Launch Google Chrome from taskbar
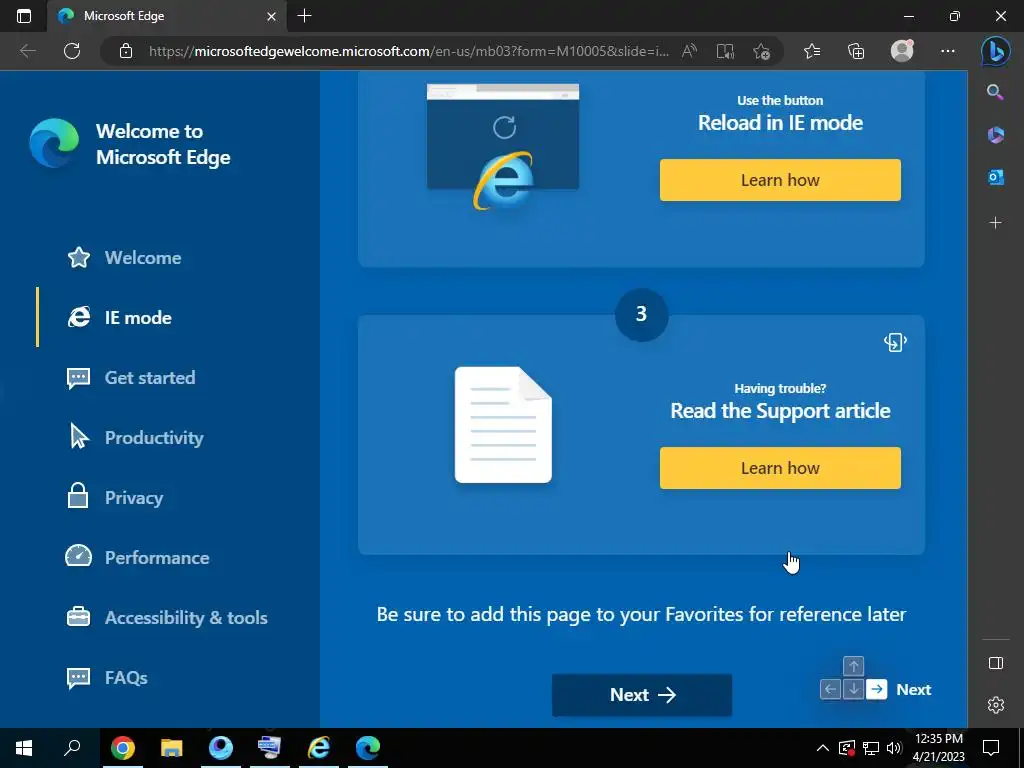Viewport: 1024px width, 768px height. 123,747
